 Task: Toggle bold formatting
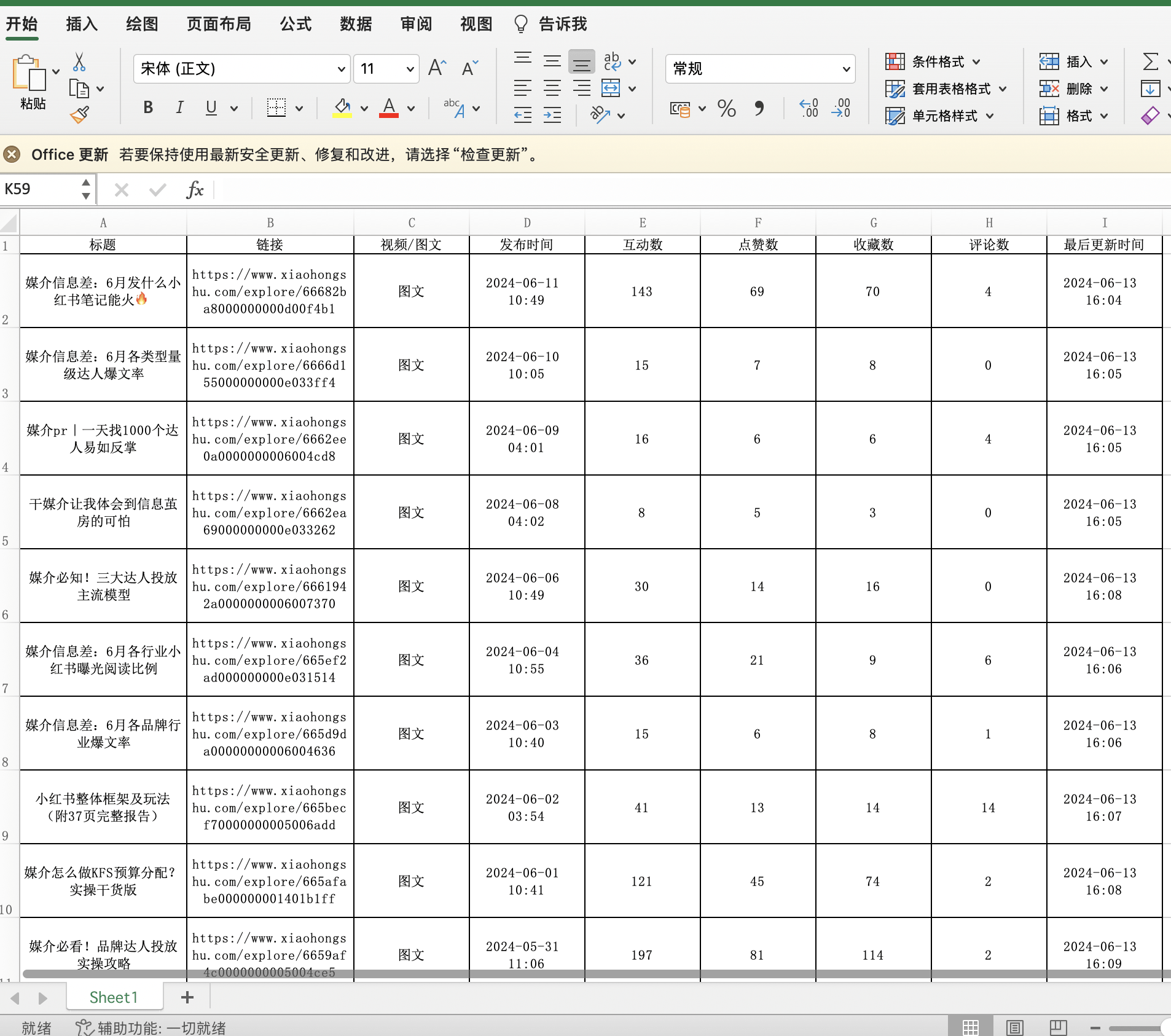coord(148,108)
